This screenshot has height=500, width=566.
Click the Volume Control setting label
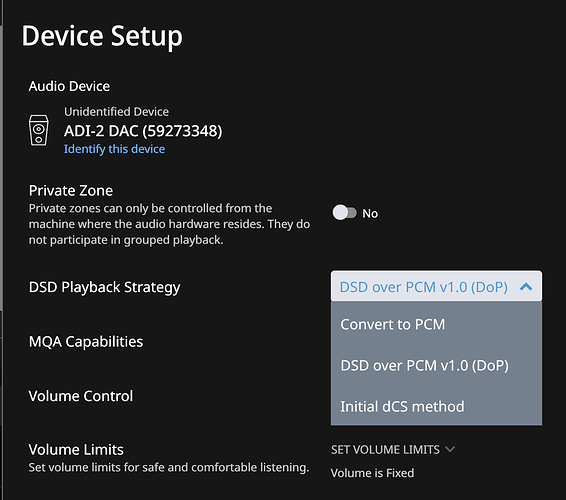[x=81, y=396]
